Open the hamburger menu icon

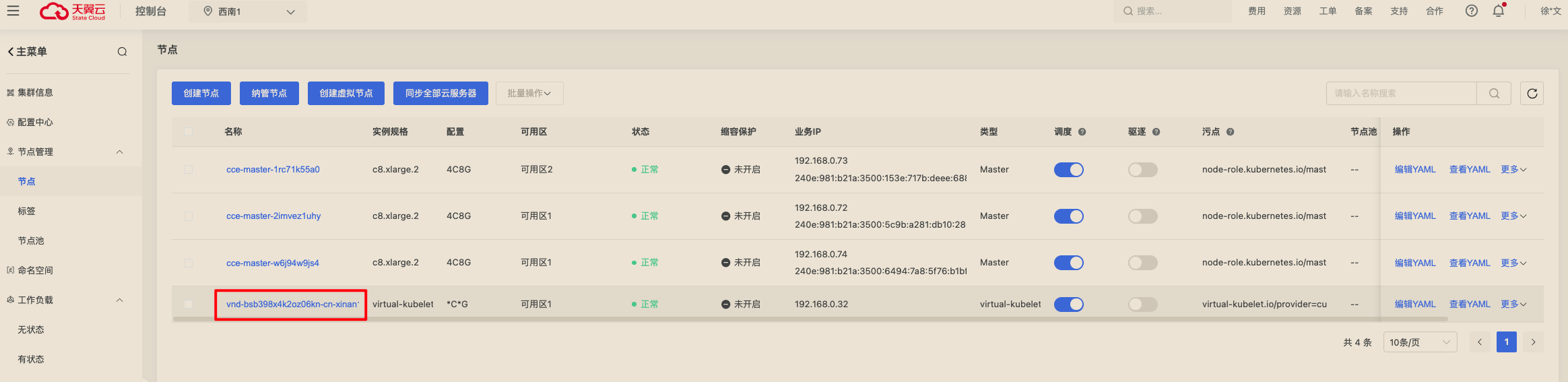(13, 11)
